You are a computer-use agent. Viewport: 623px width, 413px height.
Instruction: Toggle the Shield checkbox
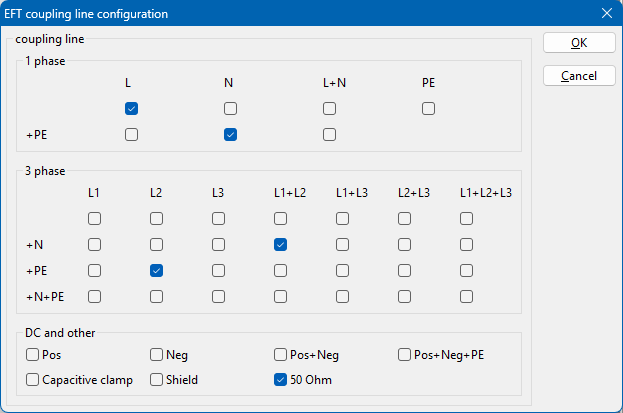(157, 380)
